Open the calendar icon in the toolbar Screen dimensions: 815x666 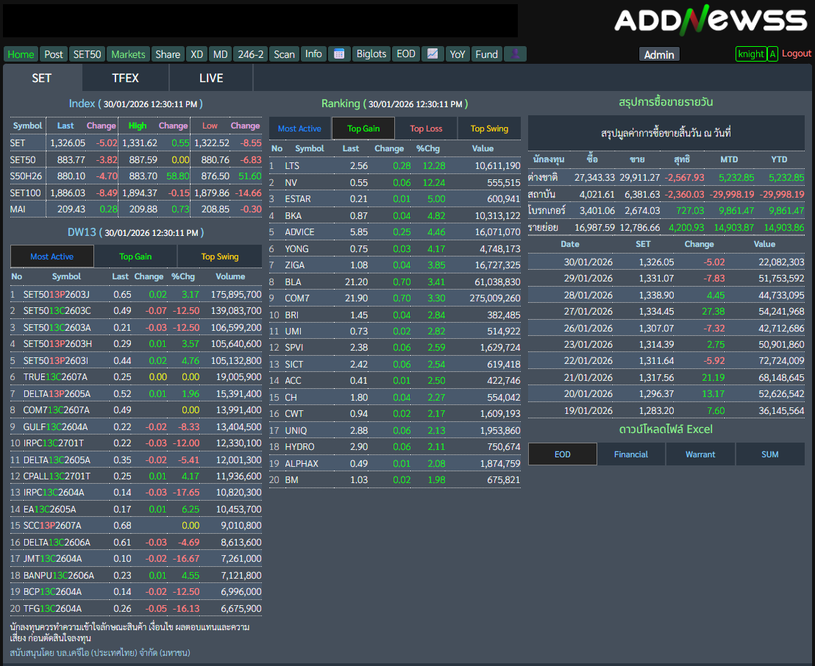tap(339, 54)
